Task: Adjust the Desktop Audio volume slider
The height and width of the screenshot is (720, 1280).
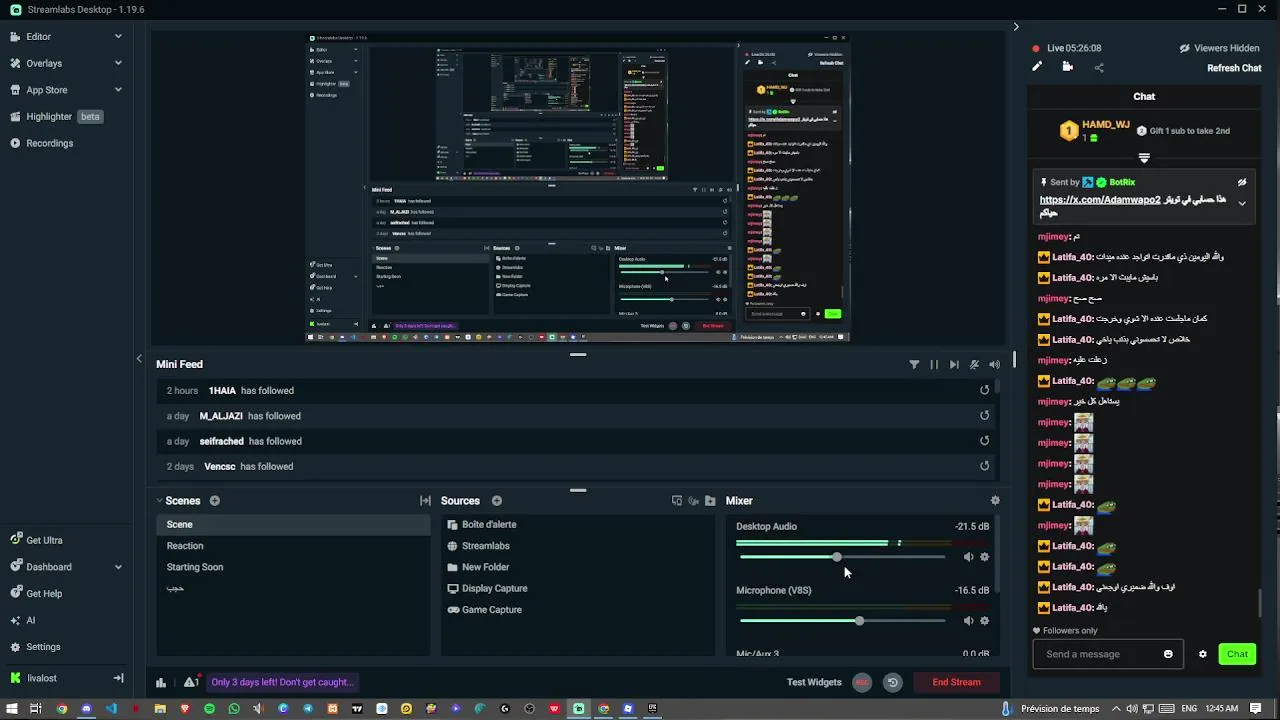Action: [x=842, y=557]
